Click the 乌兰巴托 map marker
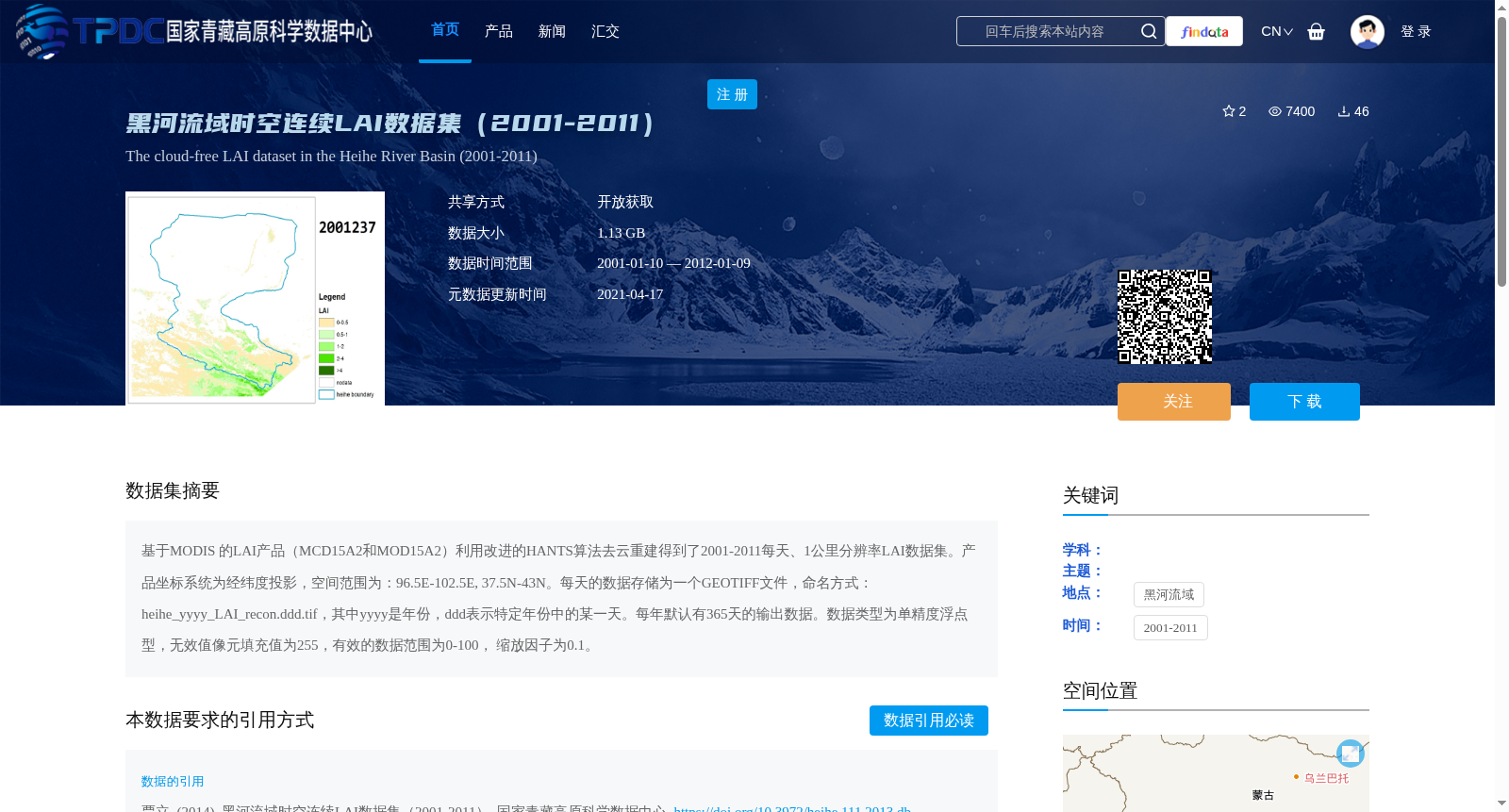This screenshot has height=812, width=1509. pos(1297,777)
